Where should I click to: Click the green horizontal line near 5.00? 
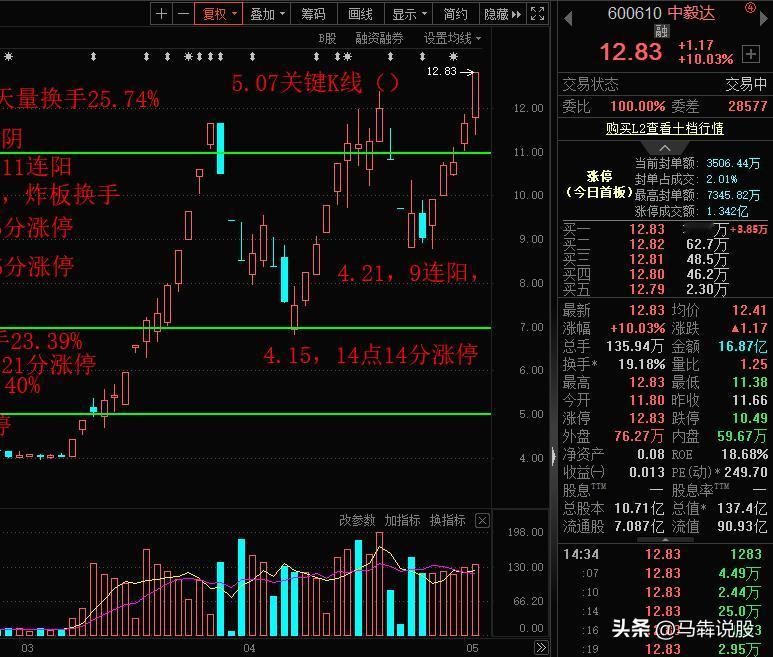246,414
